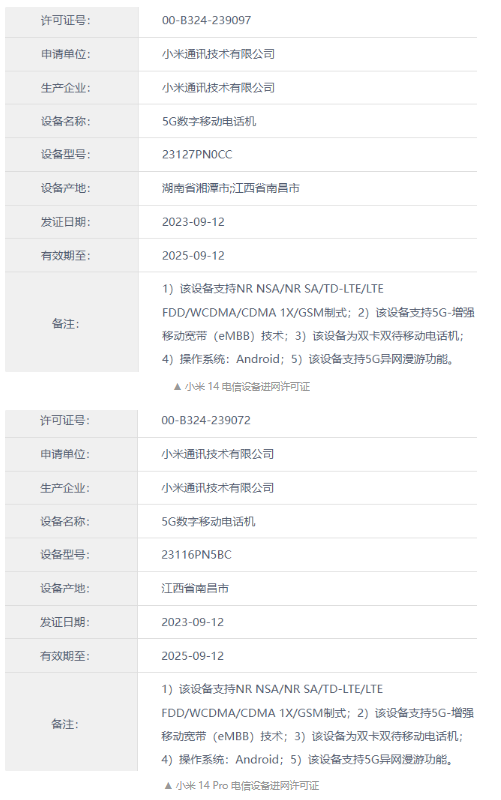This screenshot has height=800, width=501.
Task: Click 设备名称 label in second table
Action: tap(65, 521)
